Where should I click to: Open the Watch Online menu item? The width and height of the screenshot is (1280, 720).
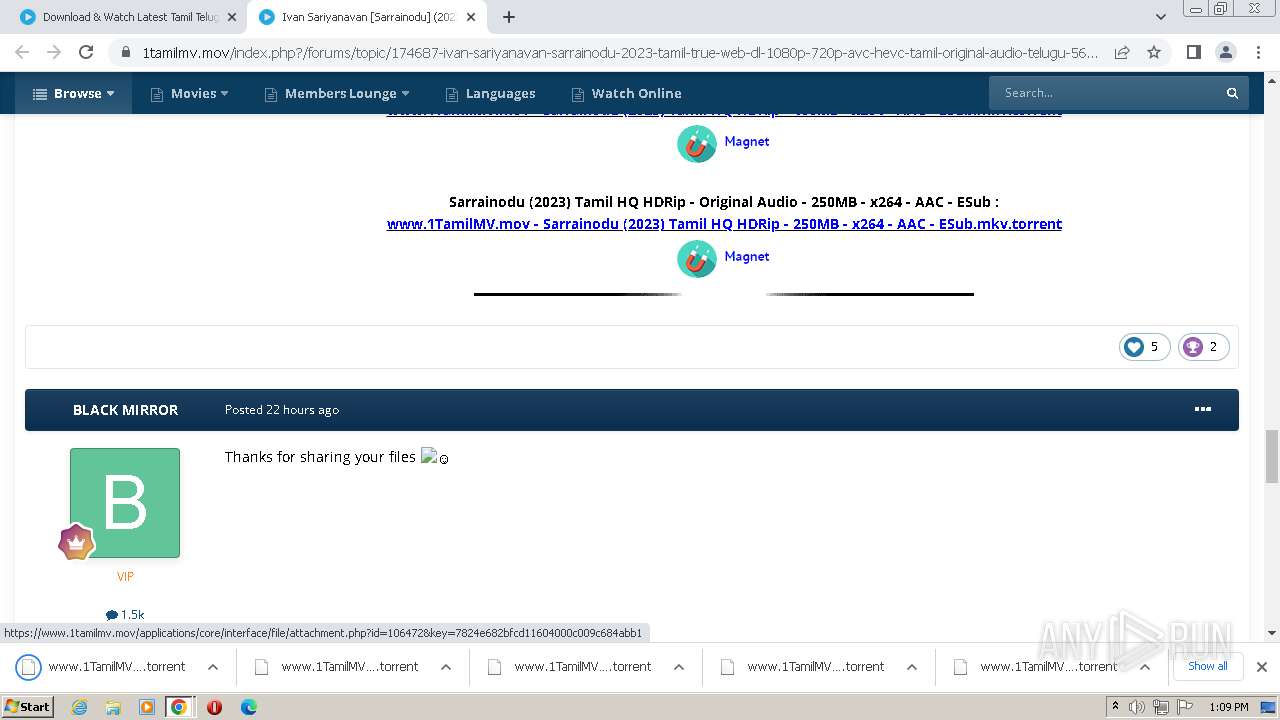[626, 93]
